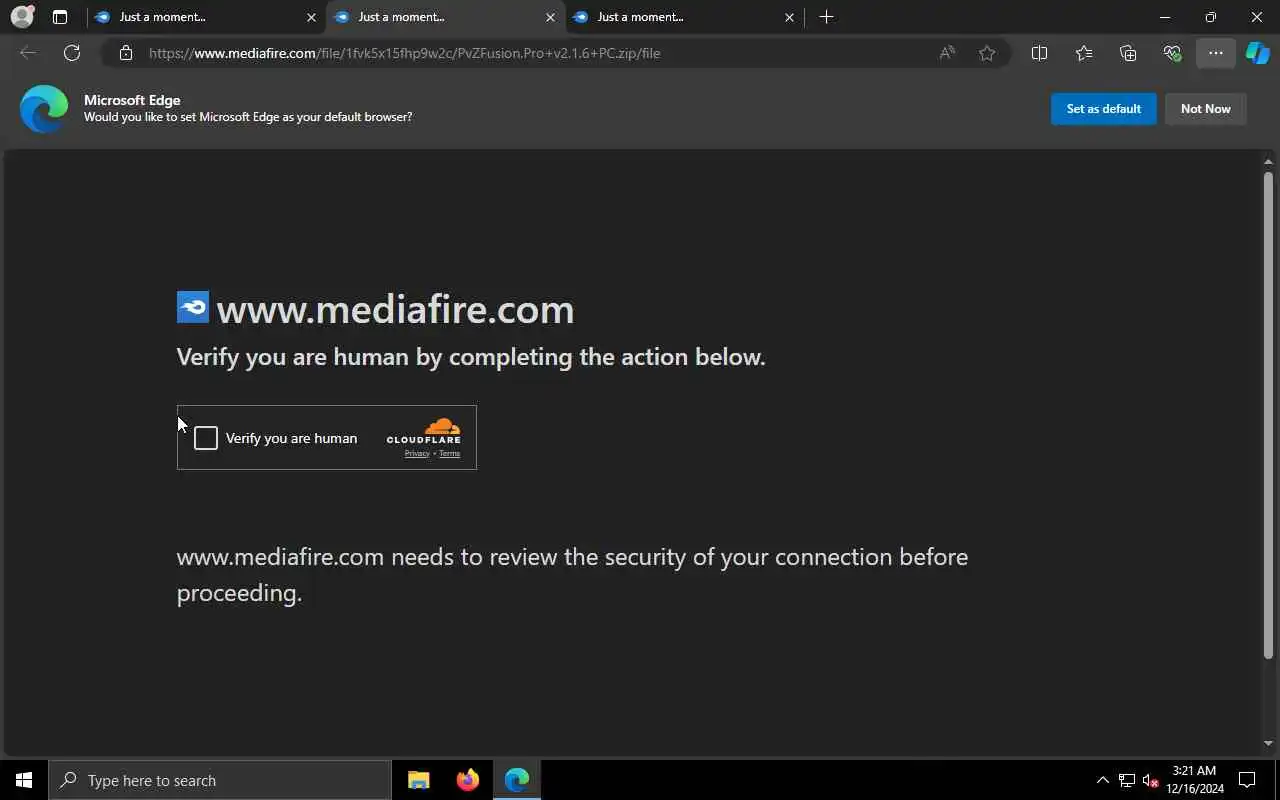The image size is (1280, 800).
Task: Dismiss prompt with Not Now button
Action: click(1205, 109)
